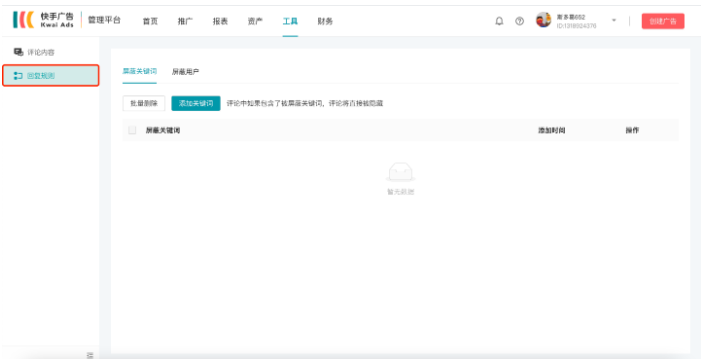
Task: Click the 屏蔽关键词 column header
Action: (x=163, y=130)
